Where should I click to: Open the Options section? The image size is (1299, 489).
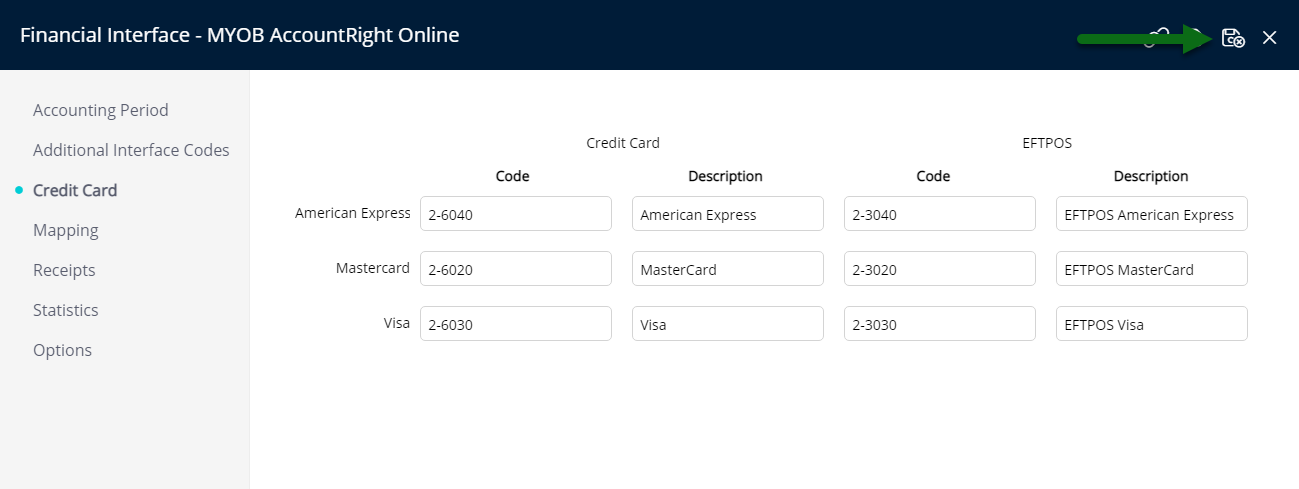click(62, 350)
